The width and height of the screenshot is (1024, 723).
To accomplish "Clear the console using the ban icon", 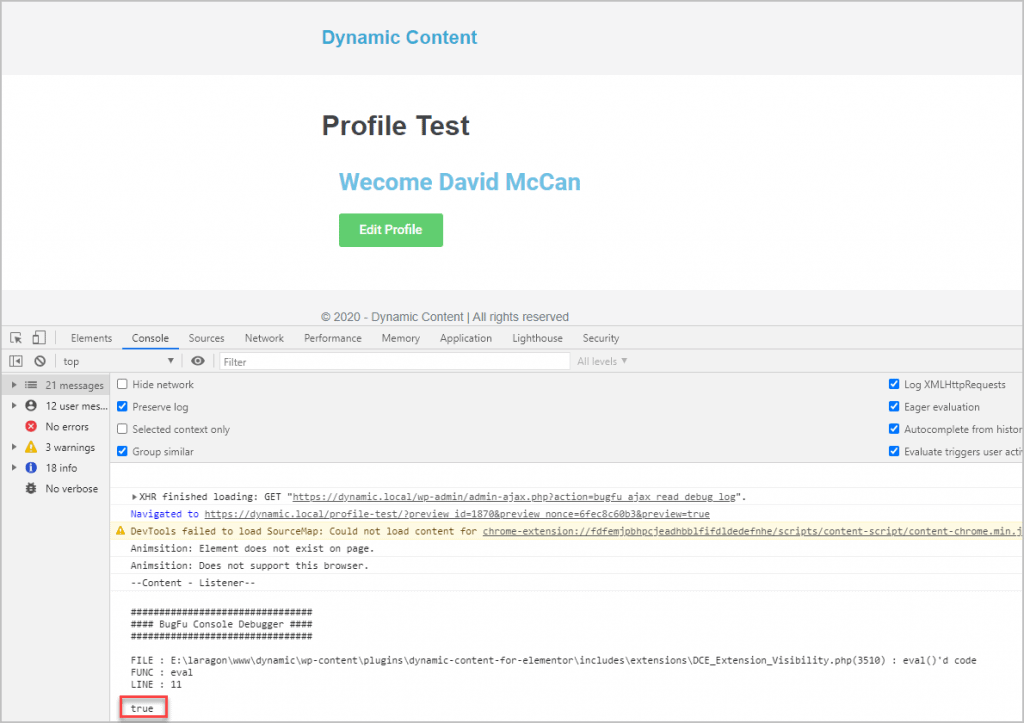I will click(x=40, y=361).
